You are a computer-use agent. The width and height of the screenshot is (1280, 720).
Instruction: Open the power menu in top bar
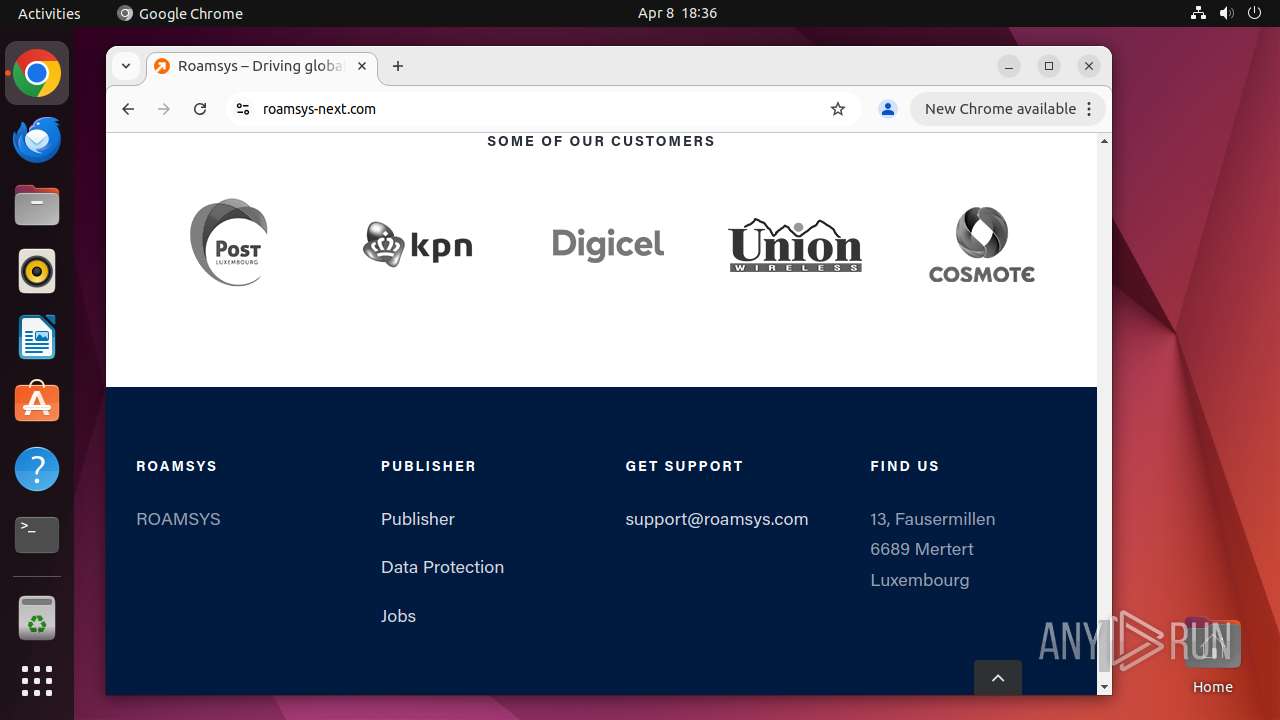coord(1255,13)
